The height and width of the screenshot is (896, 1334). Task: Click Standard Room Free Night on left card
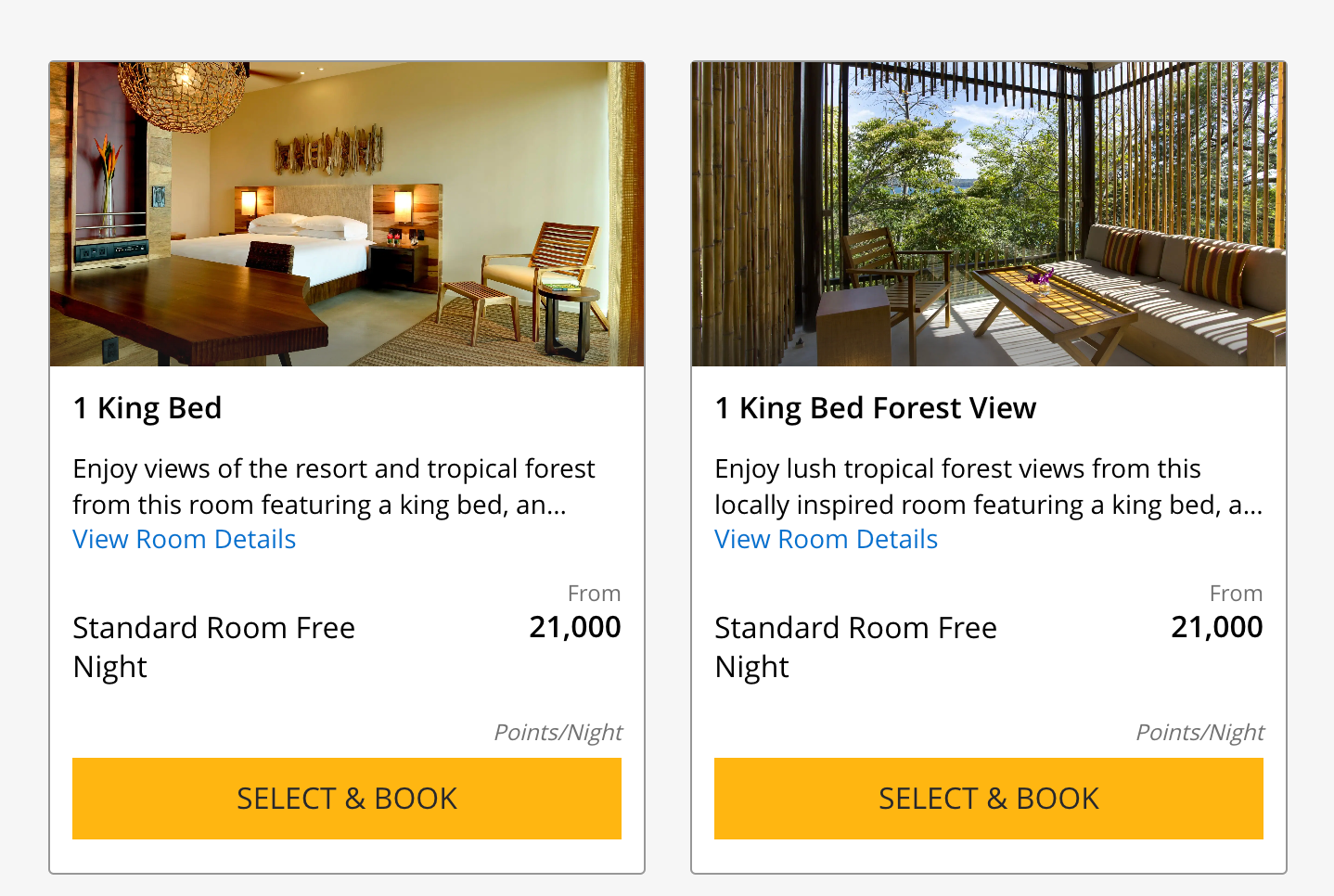214,647
